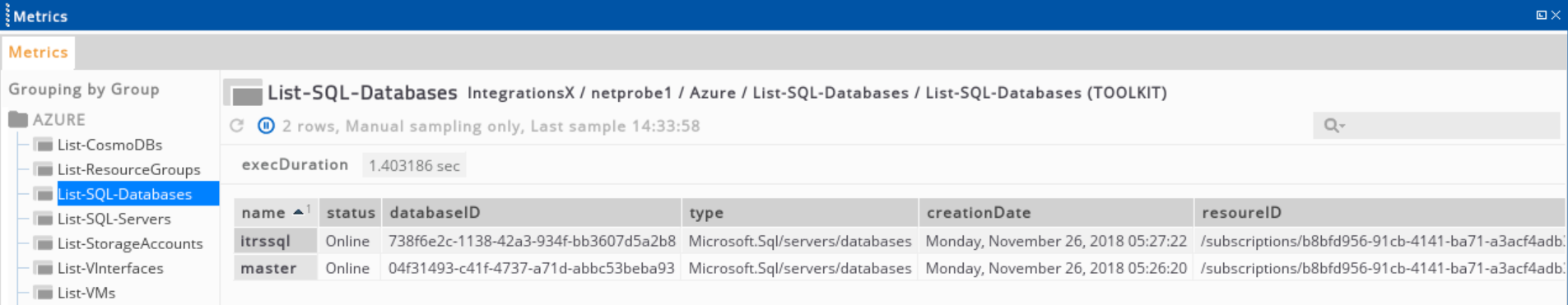The height and width of the screenshot is (305, 1568).
Task: Sort by the status column header
Action: coord(351,213)
